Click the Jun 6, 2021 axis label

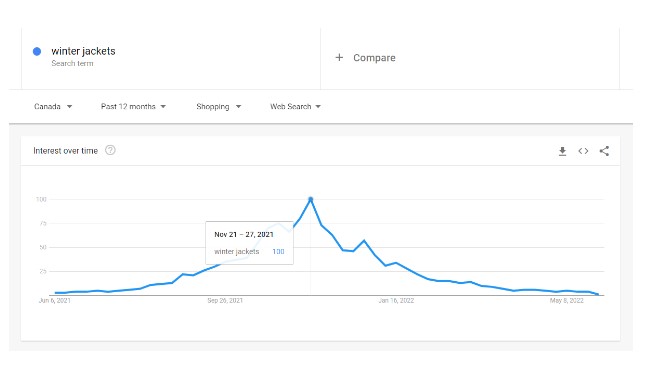pyautogui.click(x=55, y=301)
